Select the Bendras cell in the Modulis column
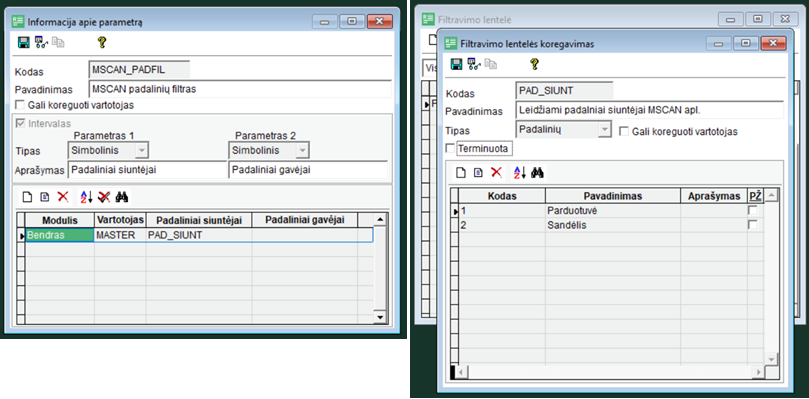Image resolution: width=809 pixels, height=399 pixels. [x=60, y=235]
